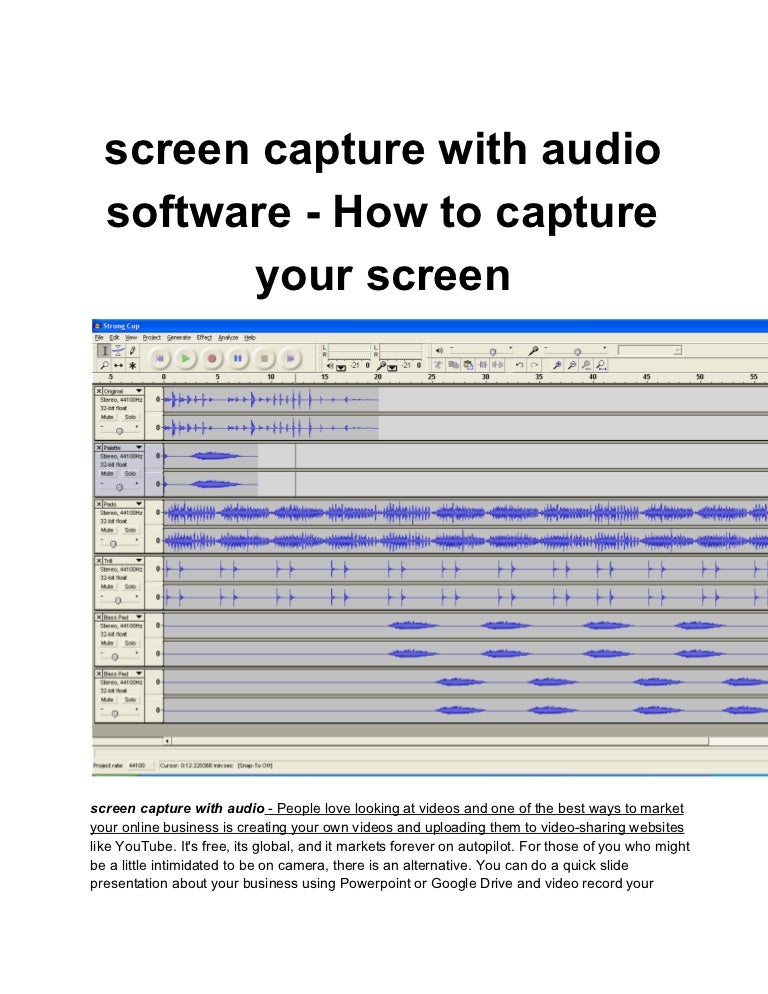The width and height of the screenshot is (768, 994).
Task: Click Skip to End transport button
Action: pos(290,358)
